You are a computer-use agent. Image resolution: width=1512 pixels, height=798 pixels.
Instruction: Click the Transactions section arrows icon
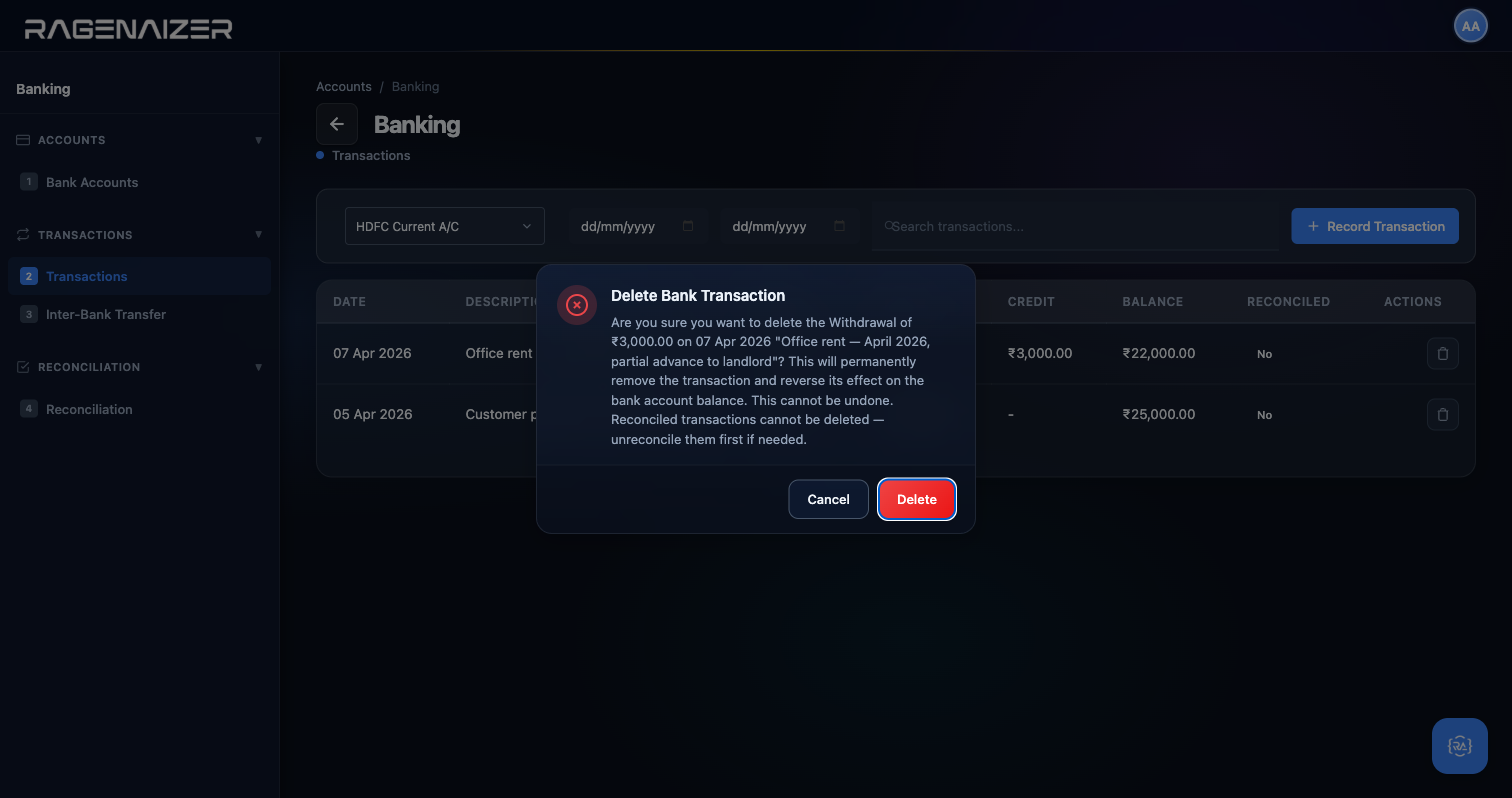click(23, 235)
